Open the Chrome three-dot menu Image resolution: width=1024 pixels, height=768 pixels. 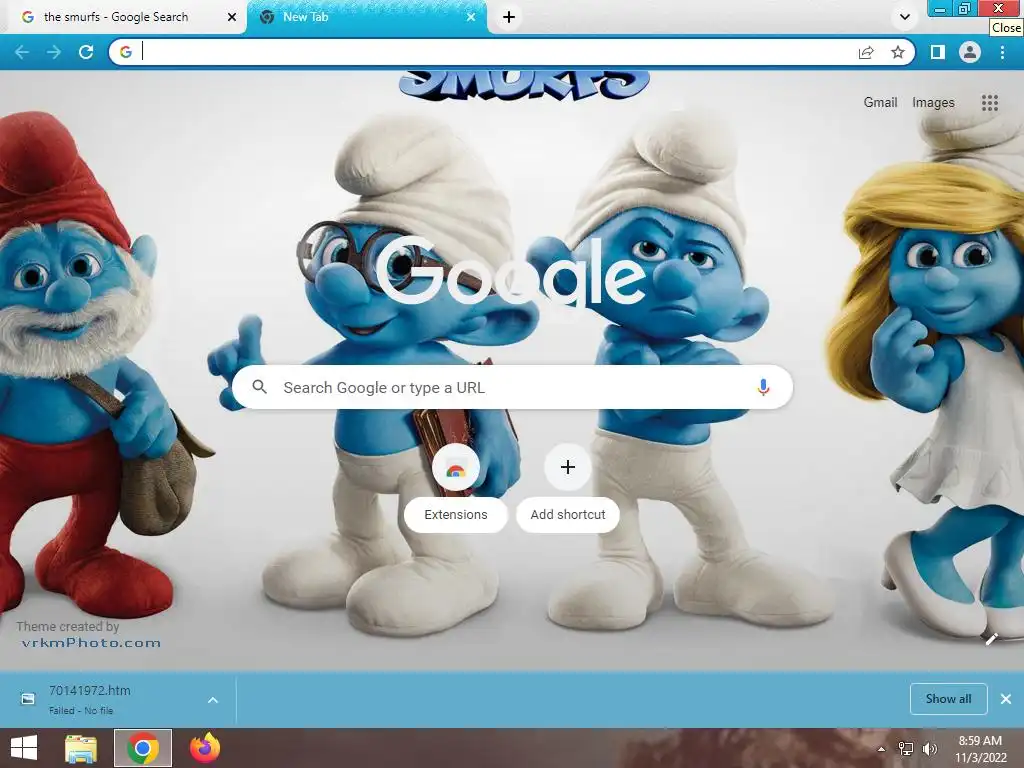tap(1002, 52)
